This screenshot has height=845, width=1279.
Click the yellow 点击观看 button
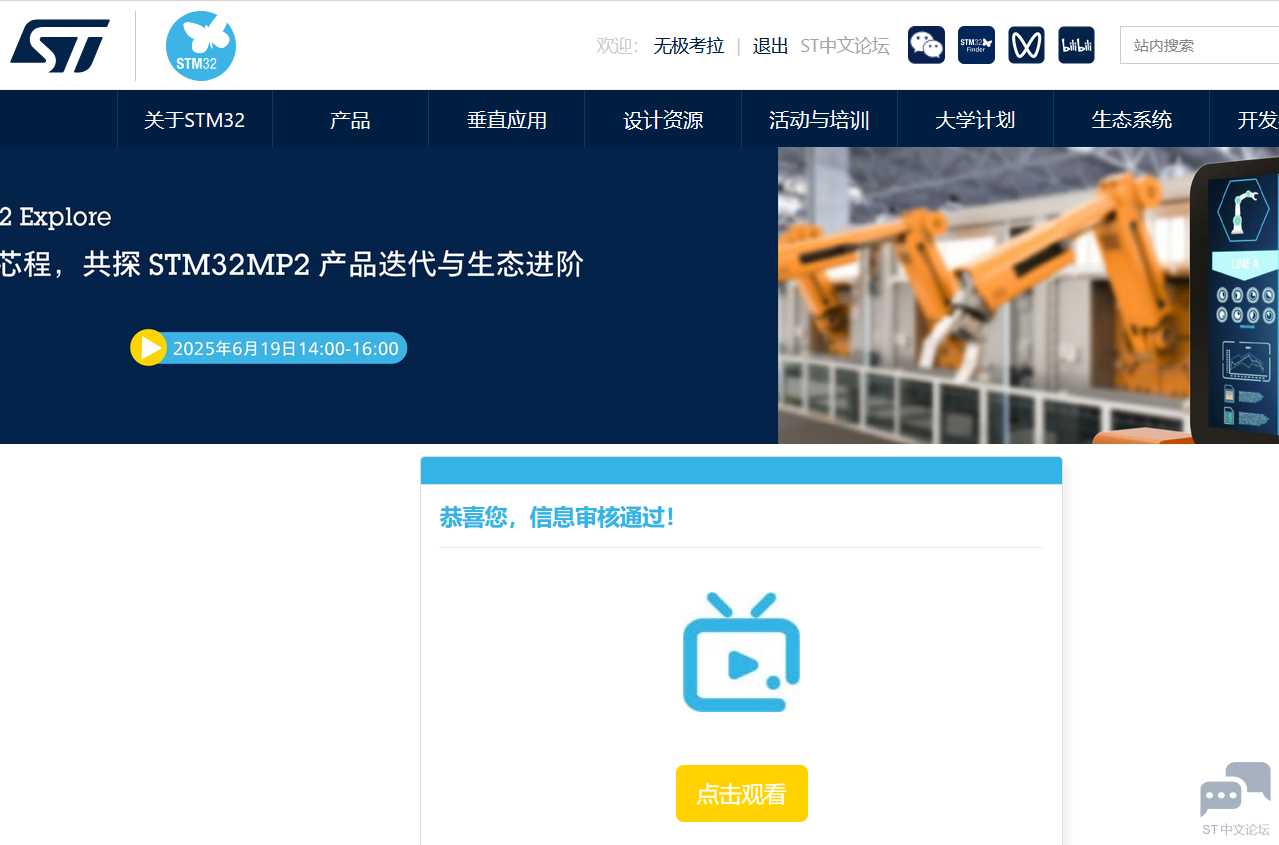(x=742, y=794)
